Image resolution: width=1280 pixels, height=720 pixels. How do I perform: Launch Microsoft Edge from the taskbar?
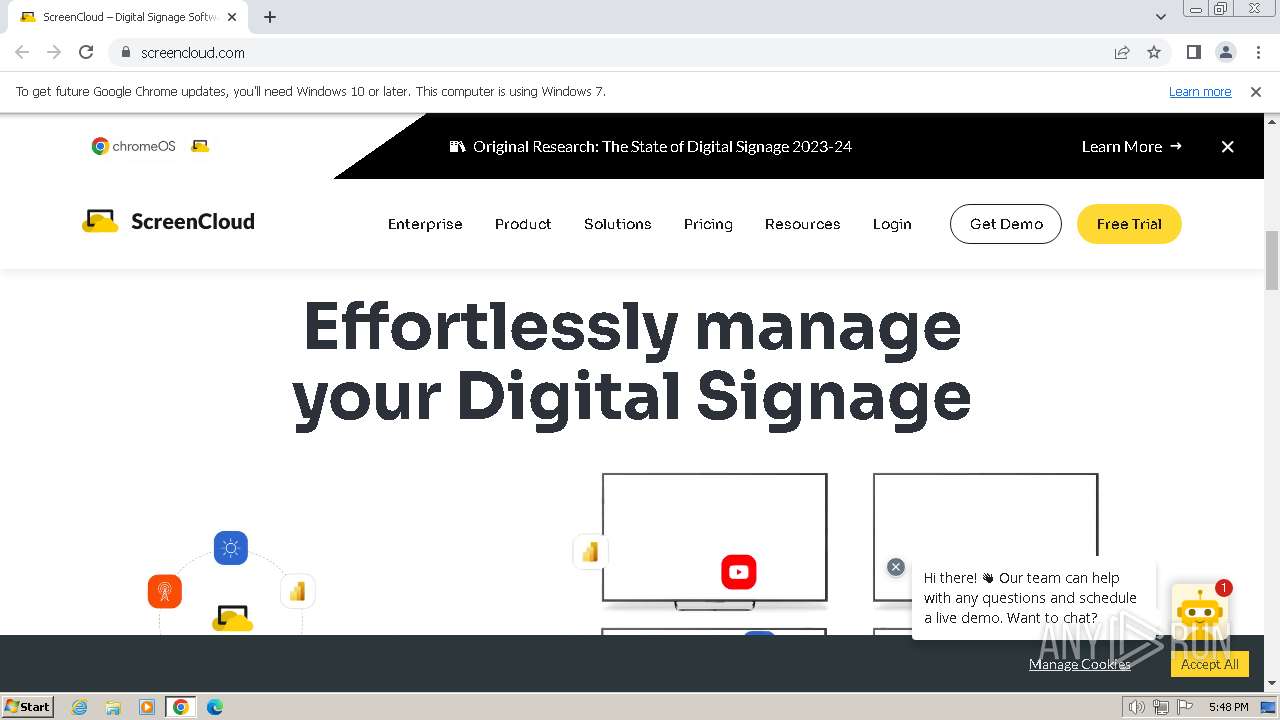(x=215, y=707)
